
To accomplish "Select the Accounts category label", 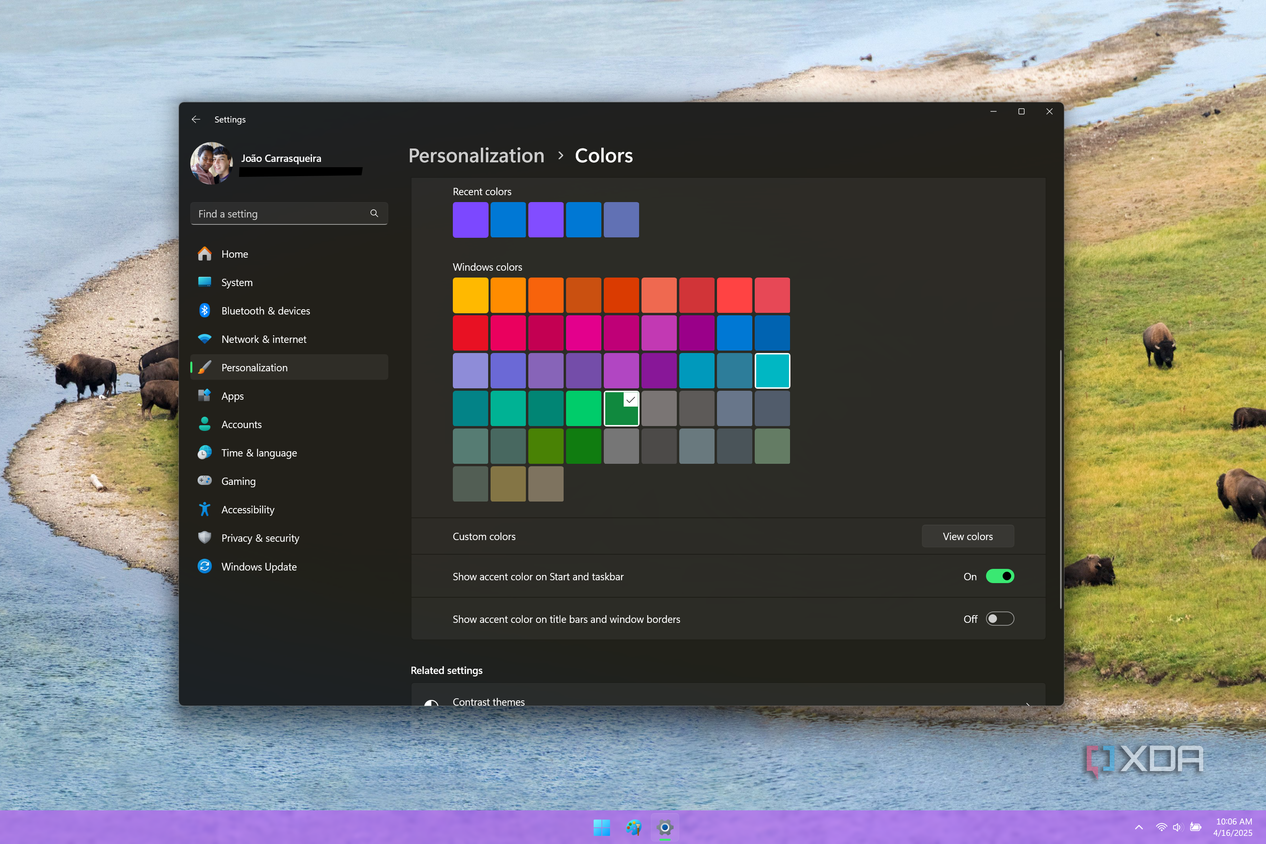I will point(242,424).
